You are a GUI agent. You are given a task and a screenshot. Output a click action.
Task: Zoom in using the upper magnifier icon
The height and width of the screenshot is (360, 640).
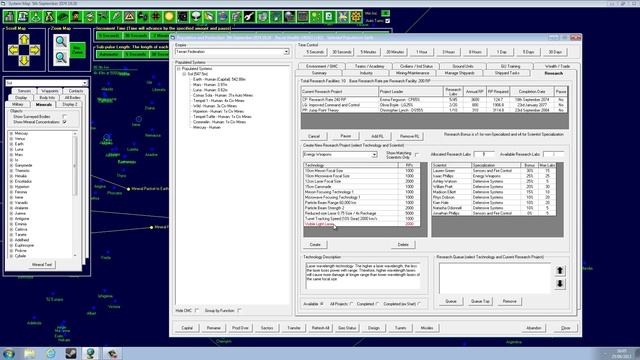pos(61,41)
